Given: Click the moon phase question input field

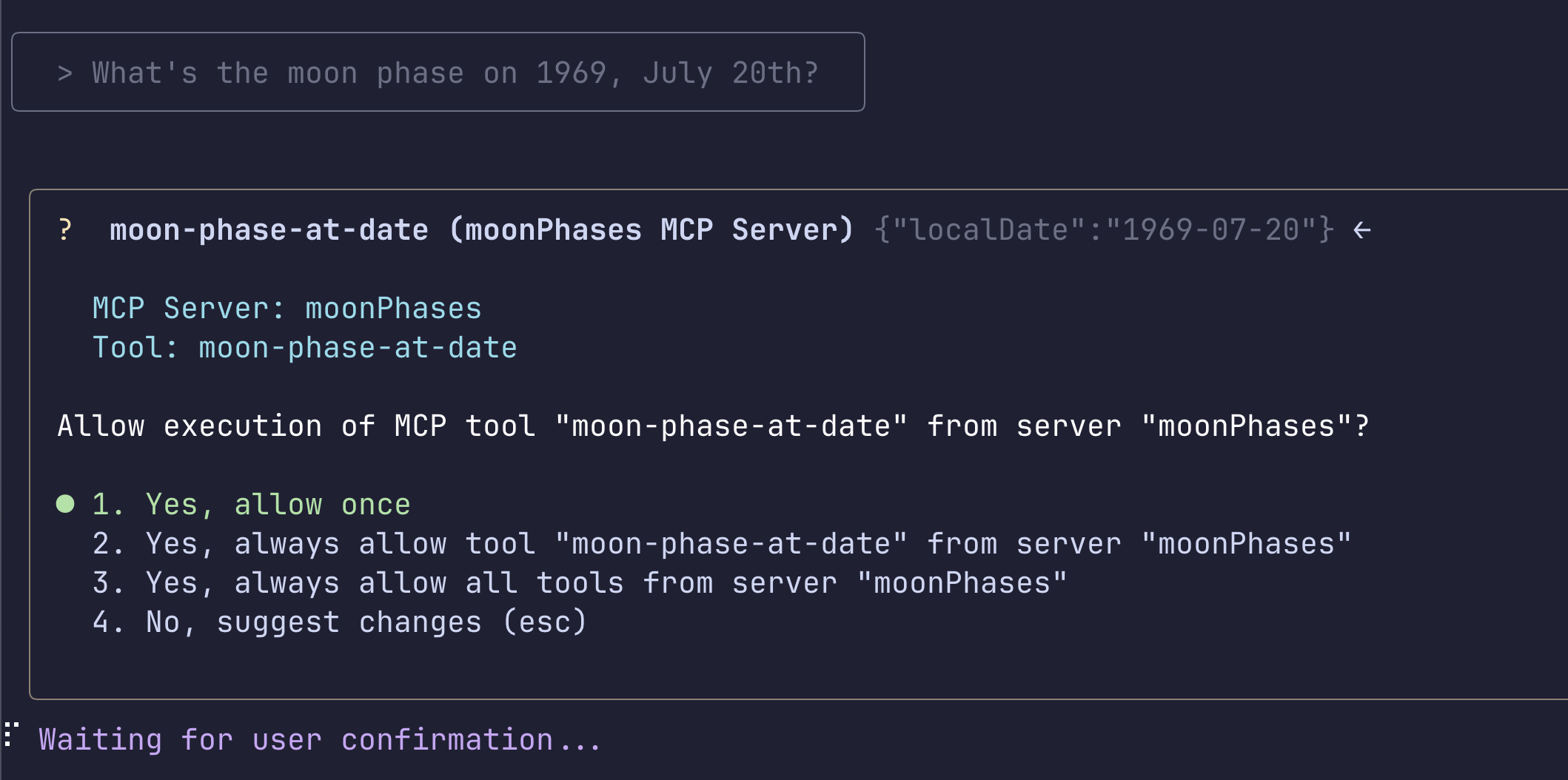Looking at the screenshot, I should (438, 72).
